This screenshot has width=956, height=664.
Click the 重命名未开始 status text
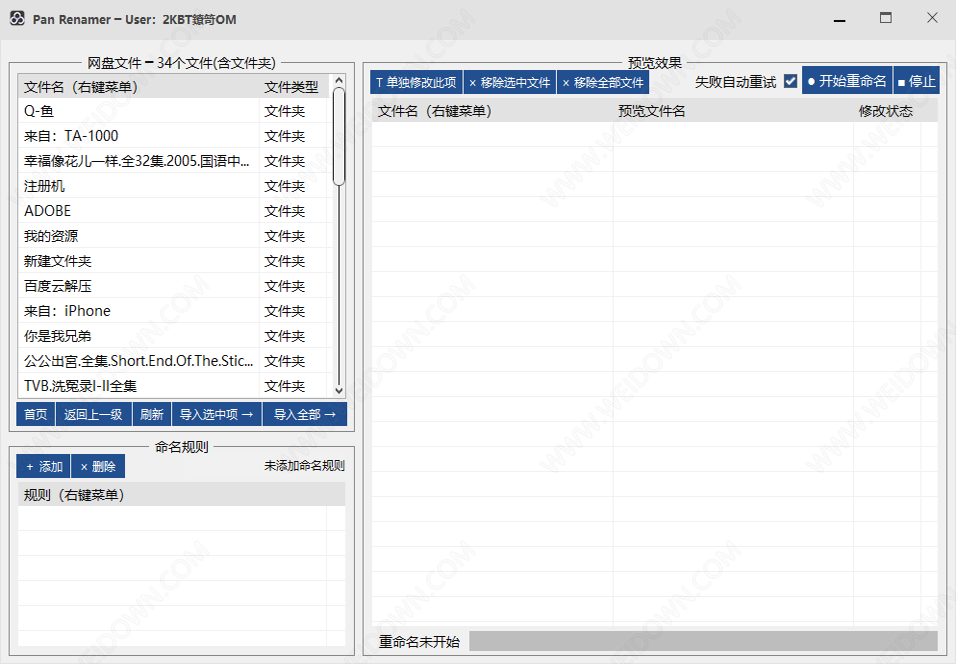click(x=419, y=641)
